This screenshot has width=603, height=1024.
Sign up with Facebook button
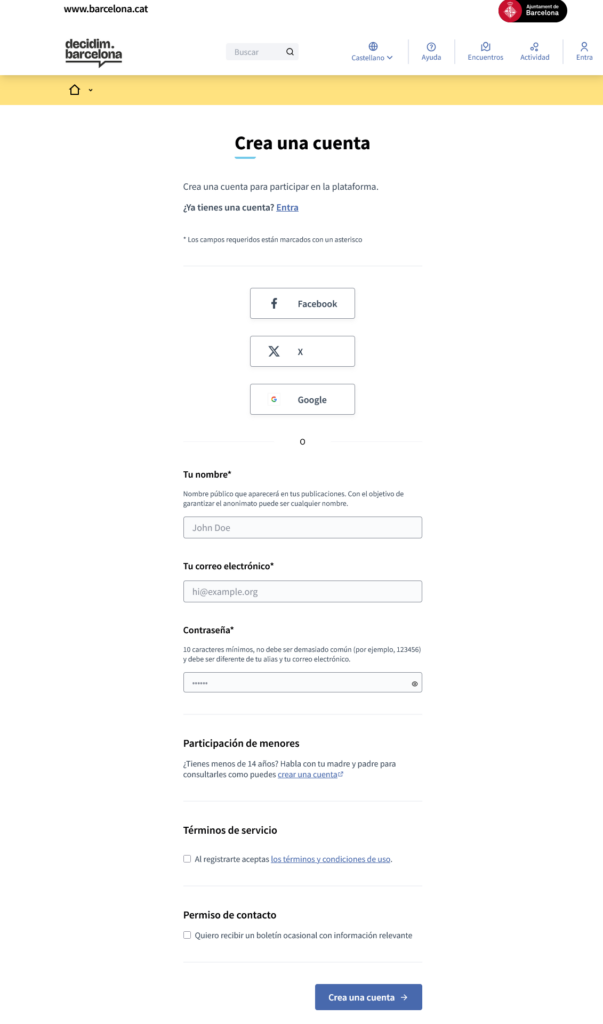pos(302,304)
